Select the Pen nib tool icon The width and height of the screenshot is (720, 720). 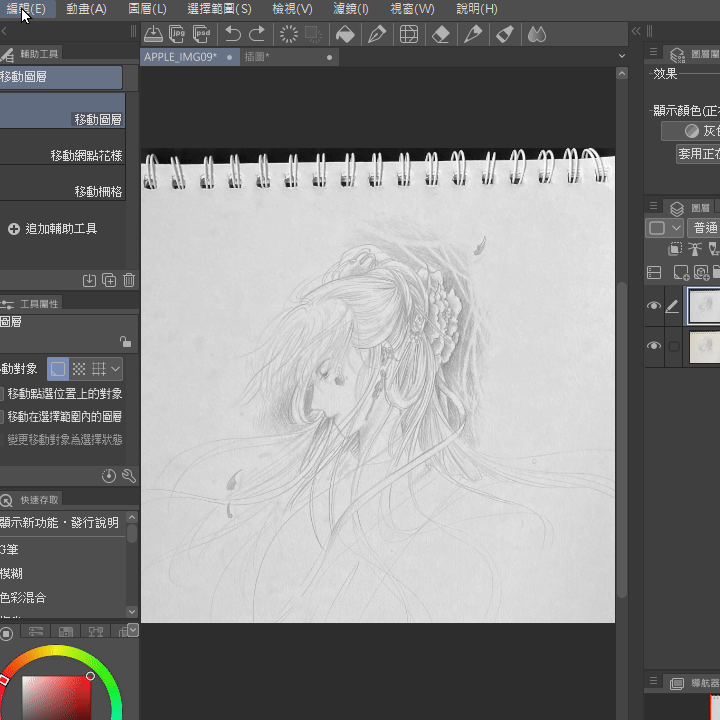pos(377,34)
